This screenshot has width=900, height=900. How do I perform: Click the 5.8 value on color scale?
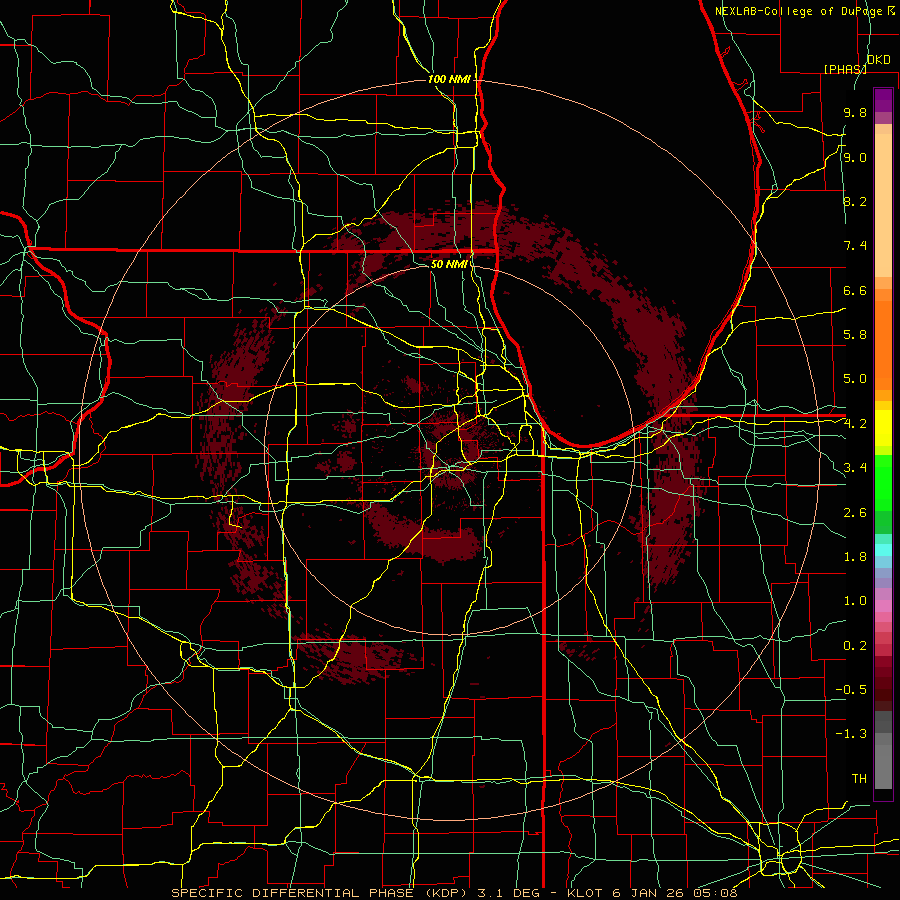[x=855, y=335]
